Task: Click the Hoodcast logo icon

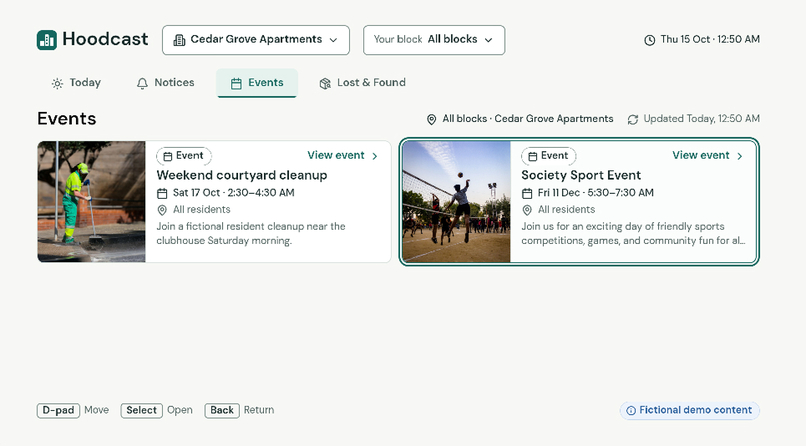Action: tap(47, 40)
